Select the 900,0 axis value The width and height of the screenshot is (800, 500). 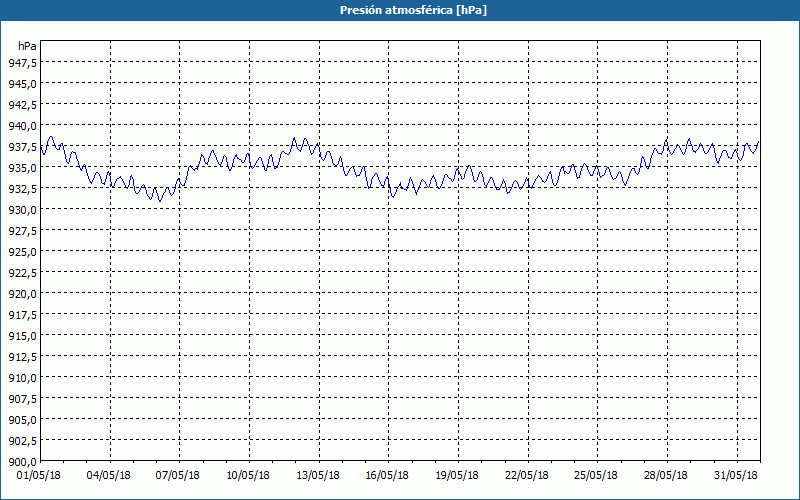pyautogui.click(x=22, y=462)
